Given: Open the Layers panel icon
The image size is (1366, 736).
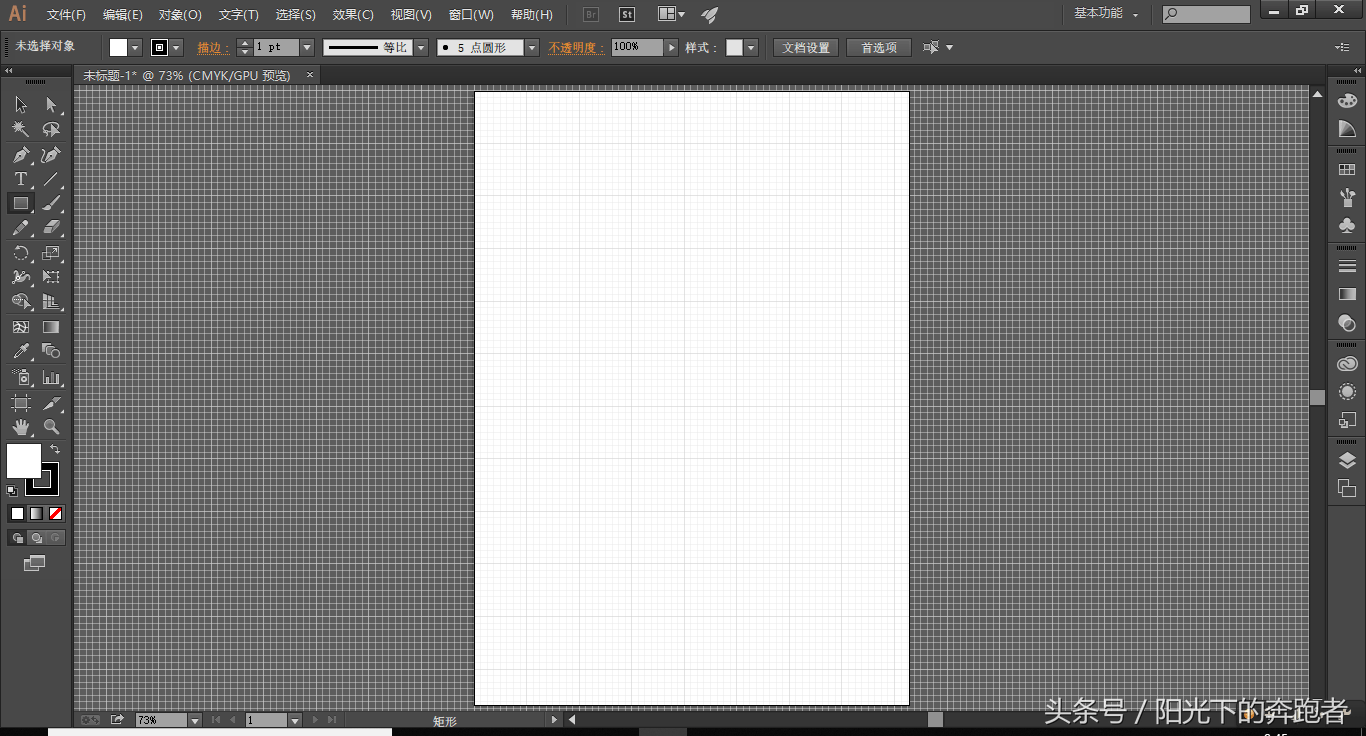Looking at the screenshot, I should click(x=1347, y=461).
